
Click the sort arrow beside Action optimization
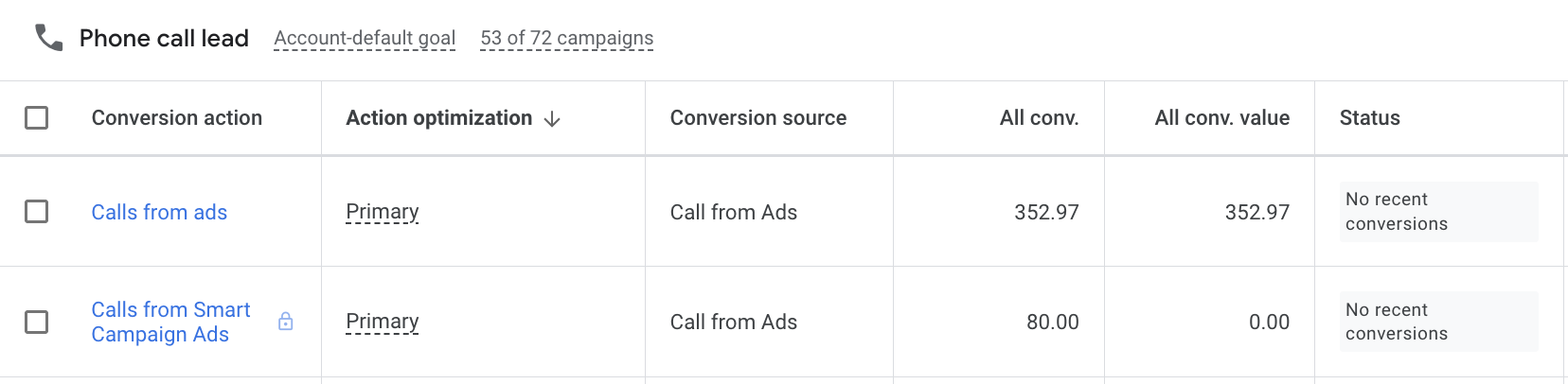tap(552, 119)
